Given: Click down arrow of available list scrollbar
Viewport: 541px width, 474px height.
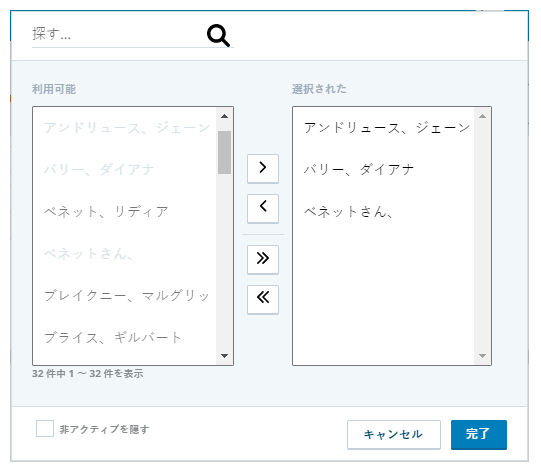Looking at the screenshot, I should tap(224, 356).
